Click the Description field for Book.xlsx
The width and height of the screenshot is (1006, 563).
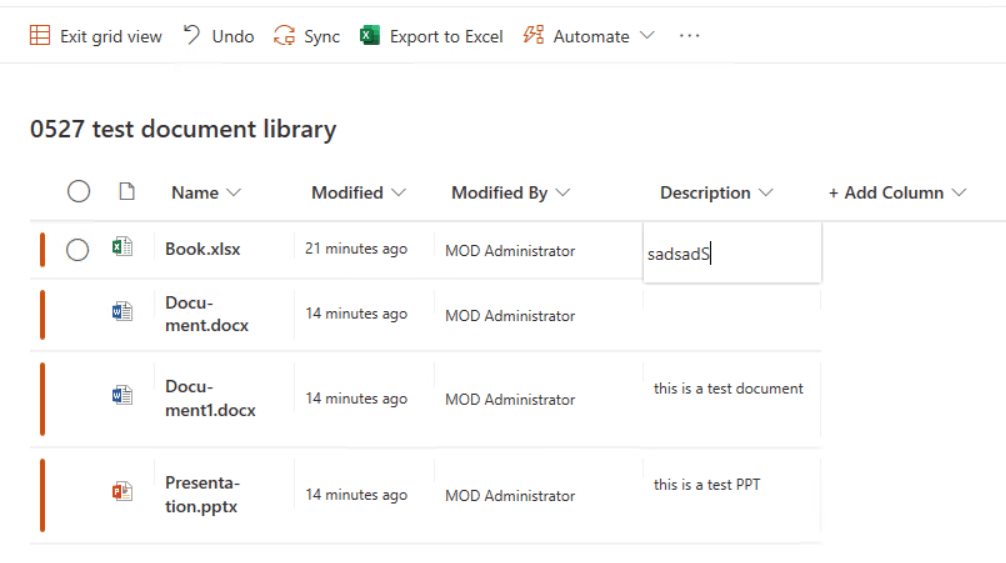point(732,254)
